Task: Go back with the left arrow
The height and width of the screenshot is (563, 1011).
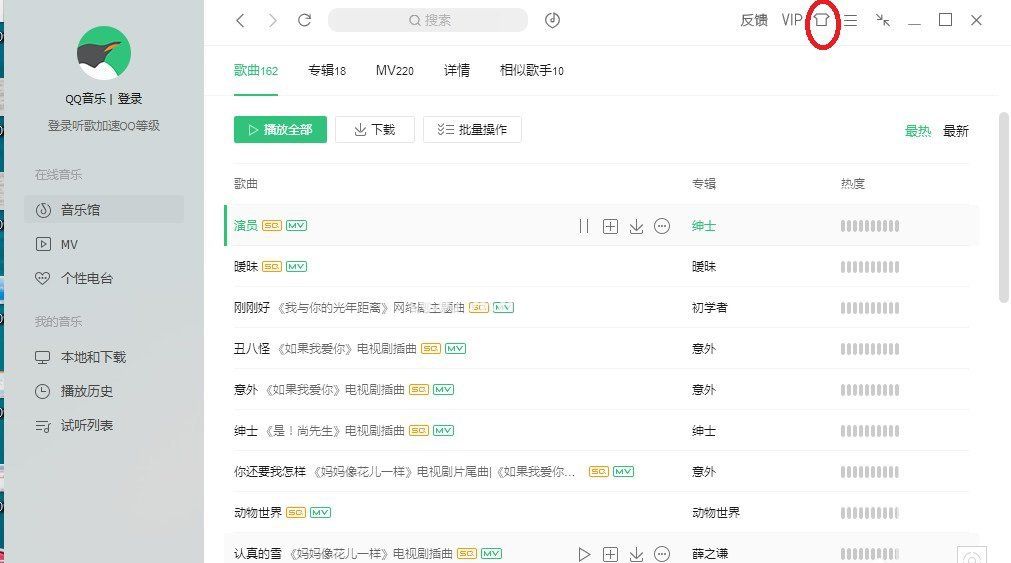Action: coord(240,21)
